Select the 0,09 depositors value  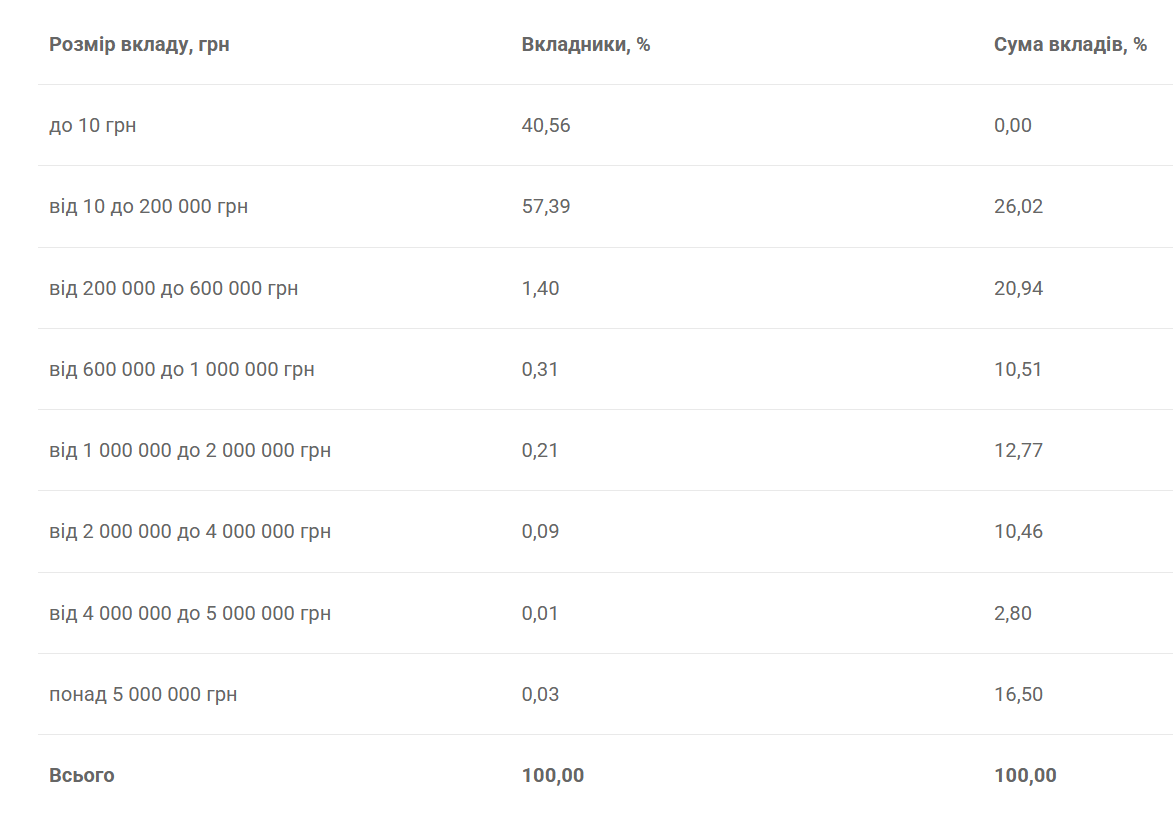[540, 532]
